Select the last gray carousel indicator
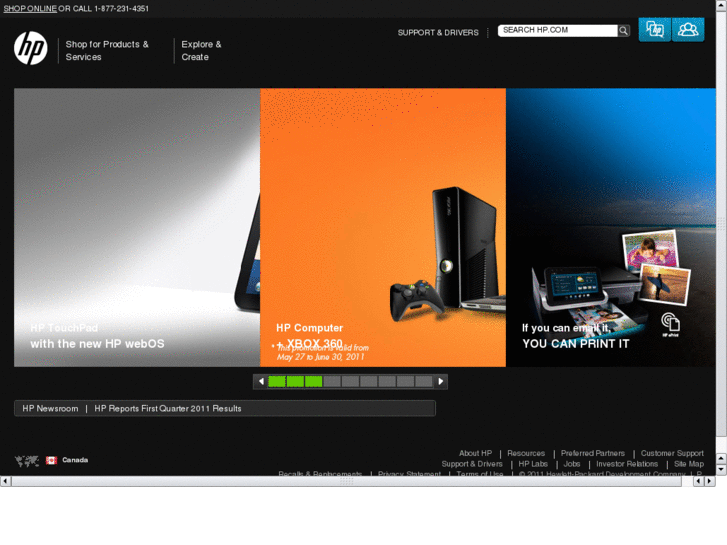727x545 pixels. (424, 382)
